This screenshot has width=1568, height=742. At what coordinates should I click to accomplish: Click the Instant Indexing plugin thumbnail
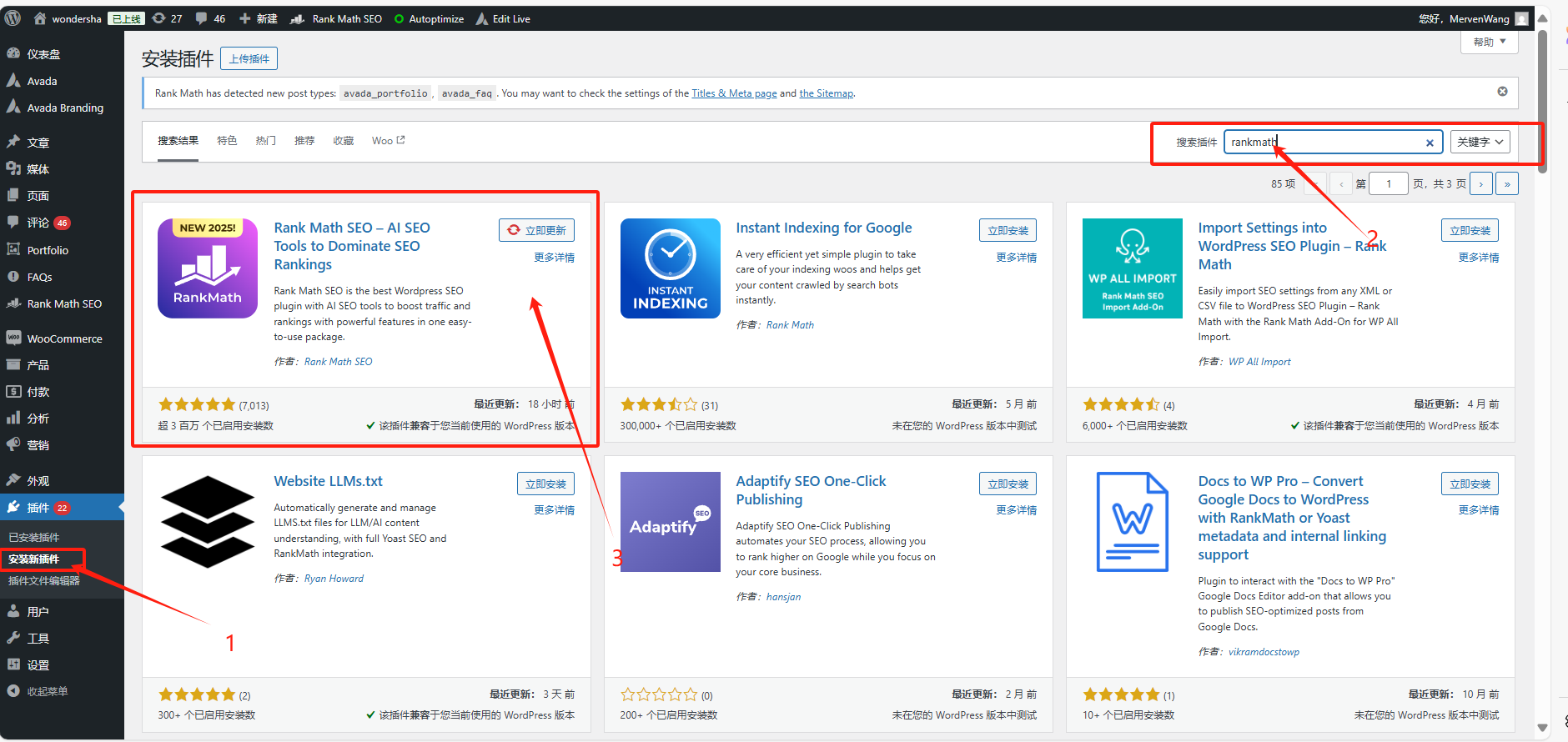671,268
